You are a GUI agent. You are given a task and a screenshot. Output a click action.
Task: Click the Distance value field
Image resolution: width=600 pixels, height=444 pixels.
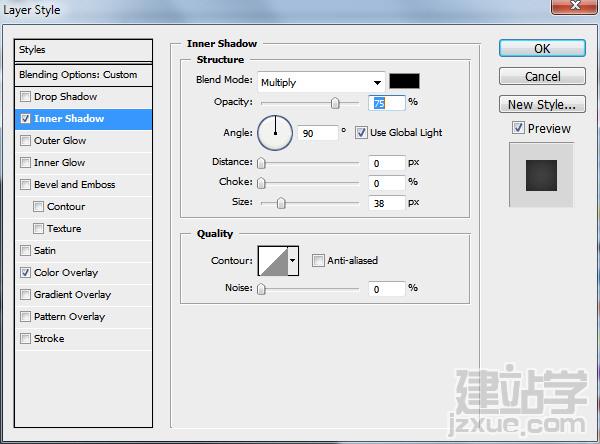pos(386,163)
